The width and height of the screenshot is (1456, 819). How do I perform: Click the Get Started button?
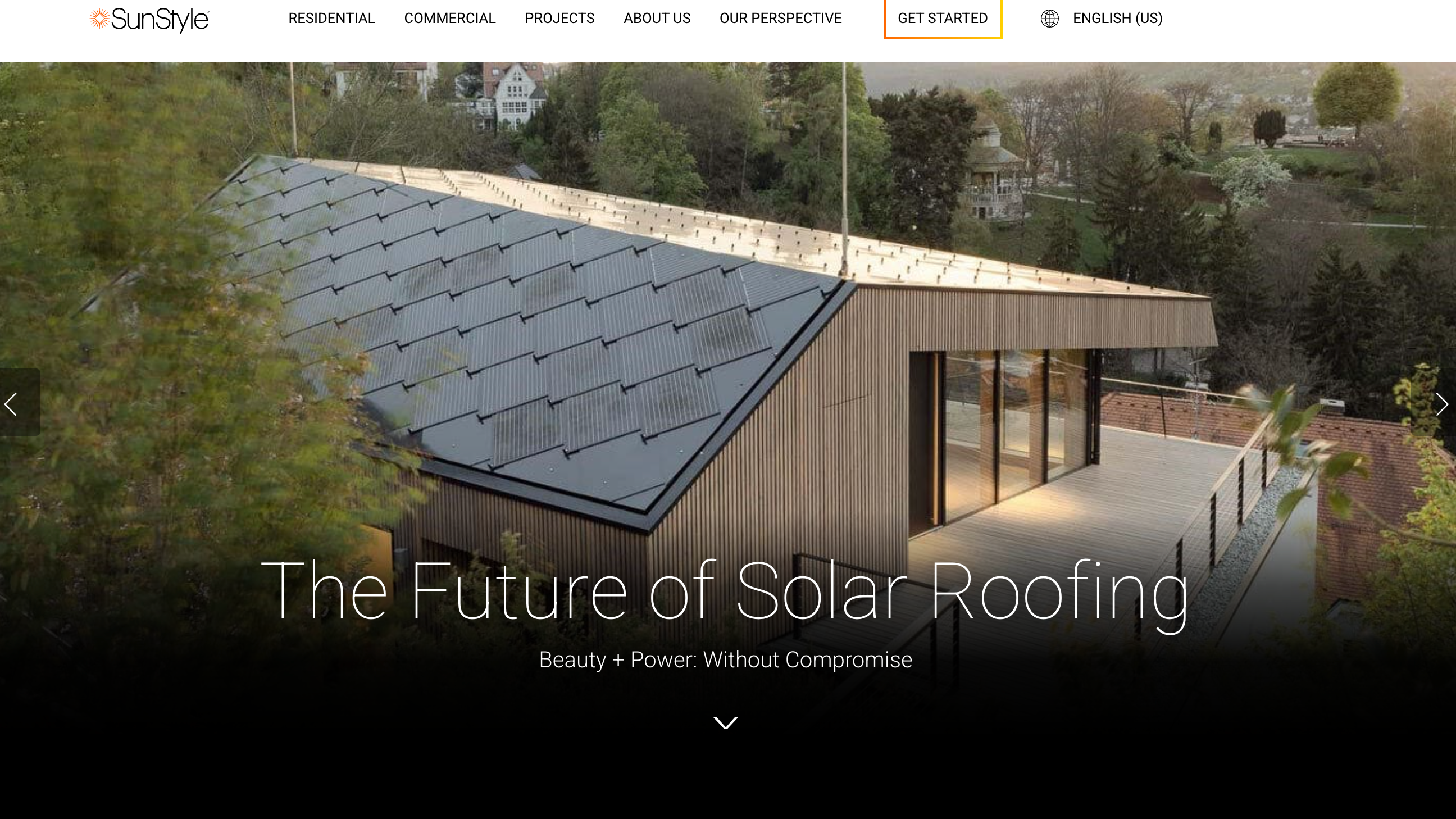click(943, 19)
